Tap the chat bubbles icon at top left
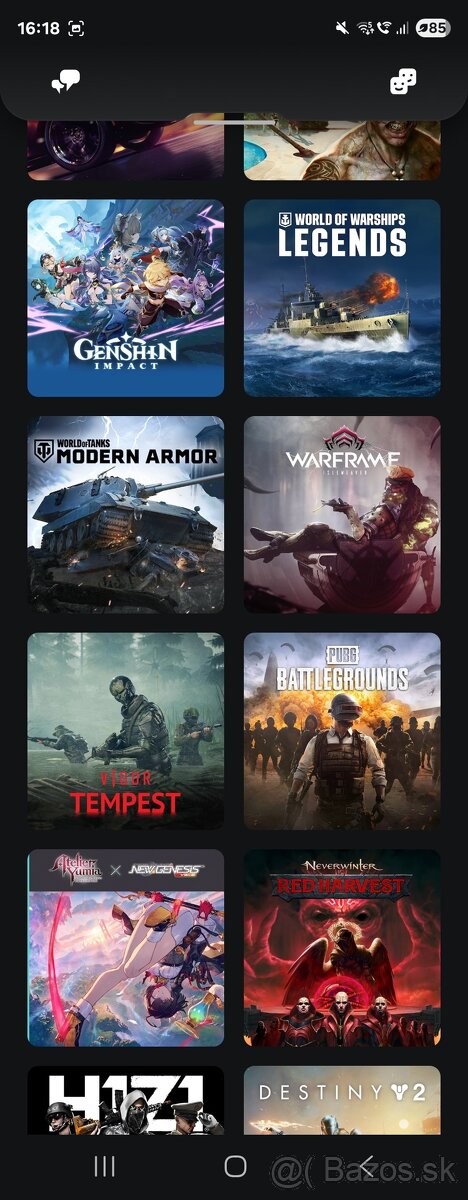 click(x=65, y=83)
